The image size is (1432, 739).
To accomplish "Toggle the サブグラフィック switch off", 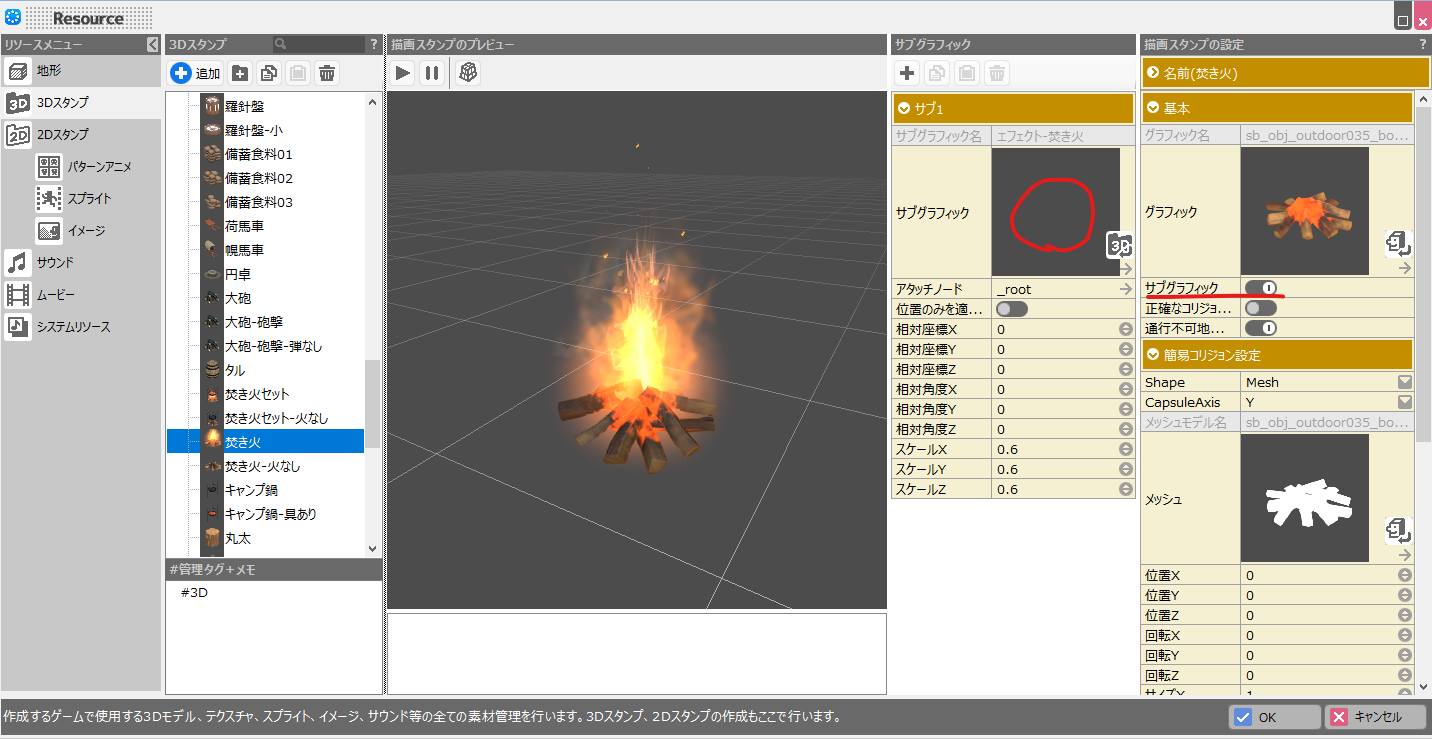I will (1261, 288).
